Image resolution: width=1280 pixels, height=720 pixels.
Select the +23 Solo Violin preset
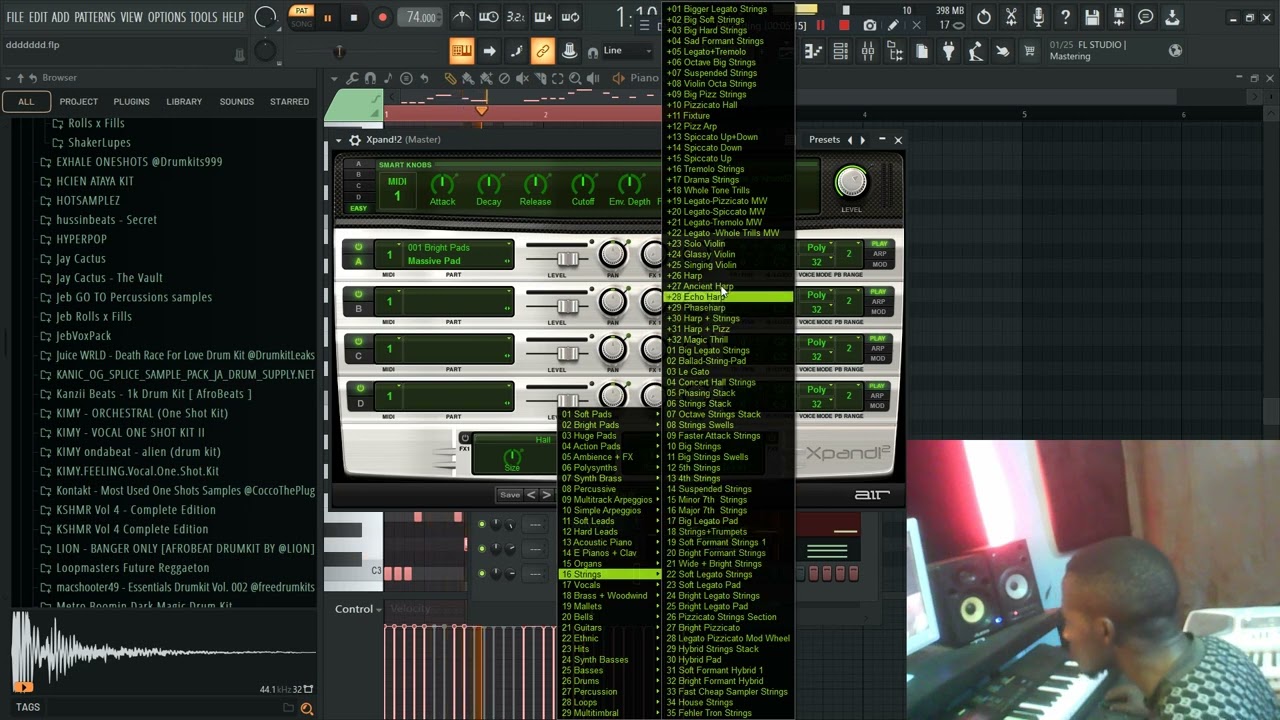(x=729, y=244)
